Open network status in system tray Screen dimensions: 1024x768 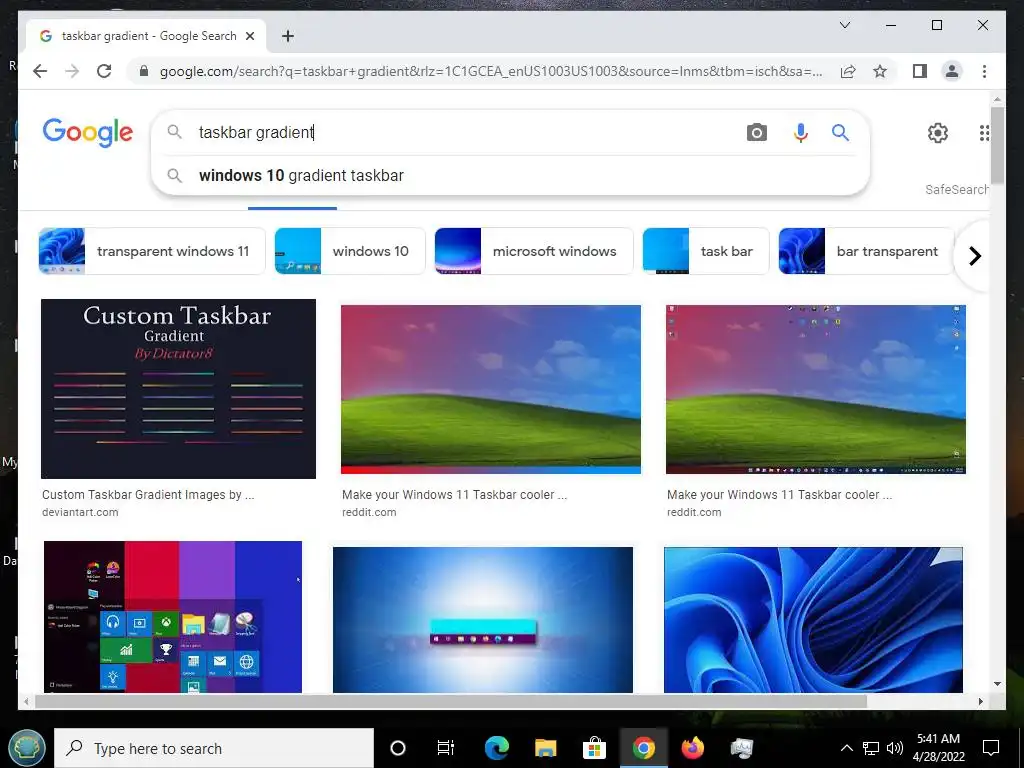click(x=871, y=748)
